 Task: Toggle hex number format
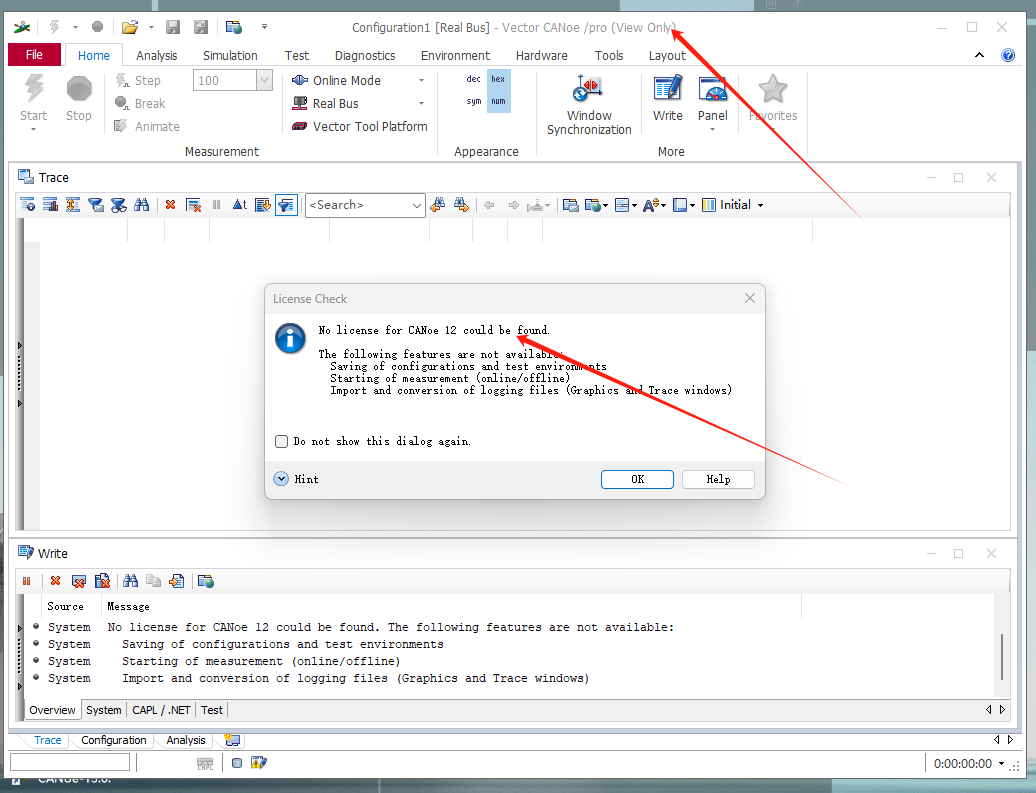pos(498,79)
